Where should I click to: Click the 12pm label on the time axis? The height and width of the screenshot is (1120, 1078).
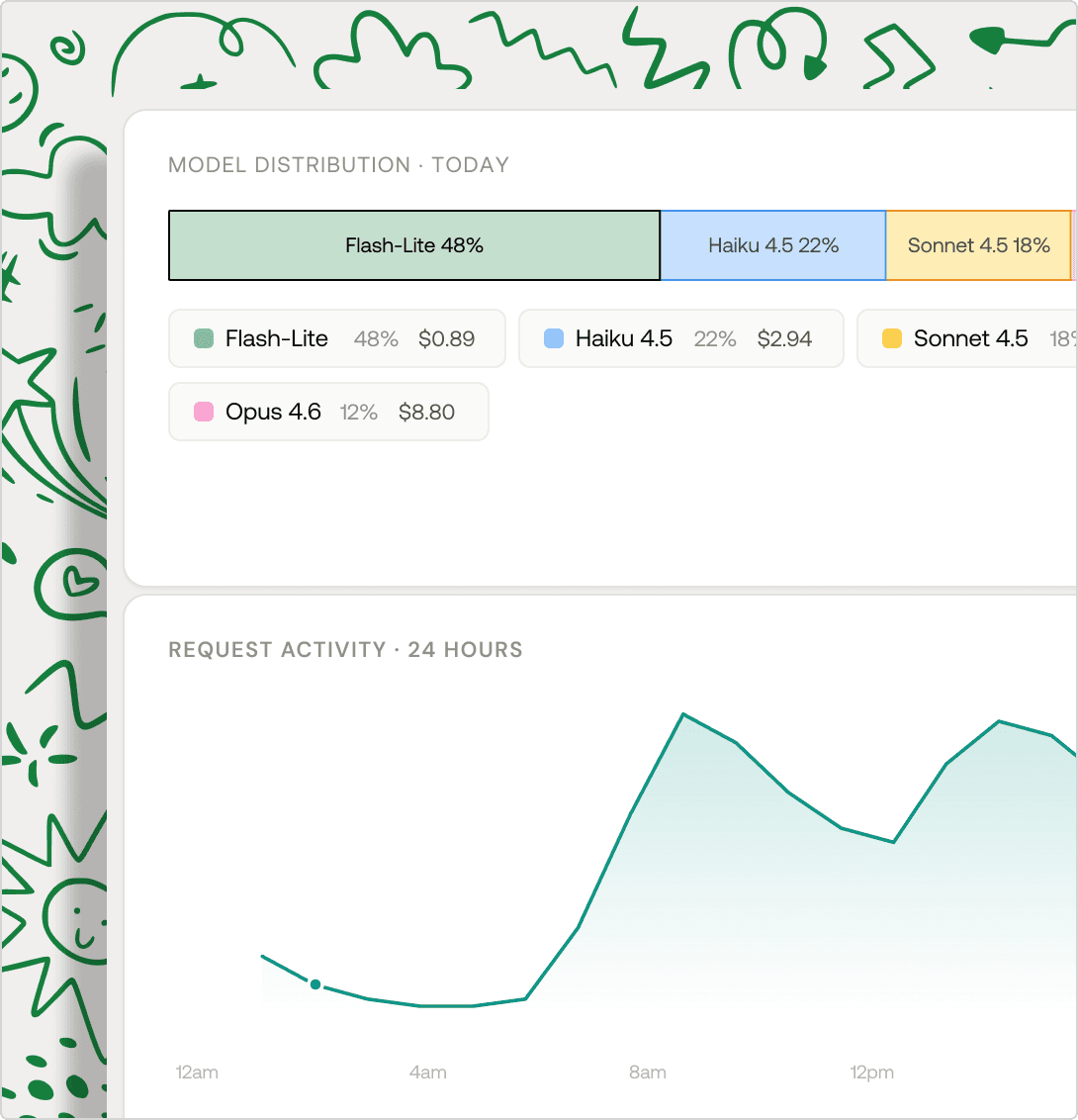click(871, 1073)
